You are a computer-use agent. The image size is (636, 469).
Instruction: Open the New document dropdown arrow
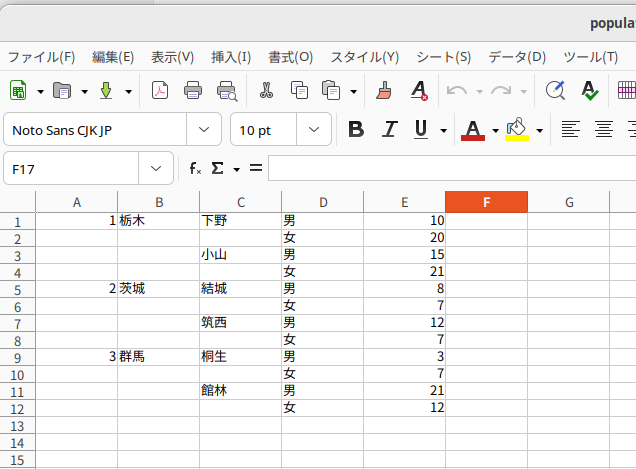(x=40, y=92)
